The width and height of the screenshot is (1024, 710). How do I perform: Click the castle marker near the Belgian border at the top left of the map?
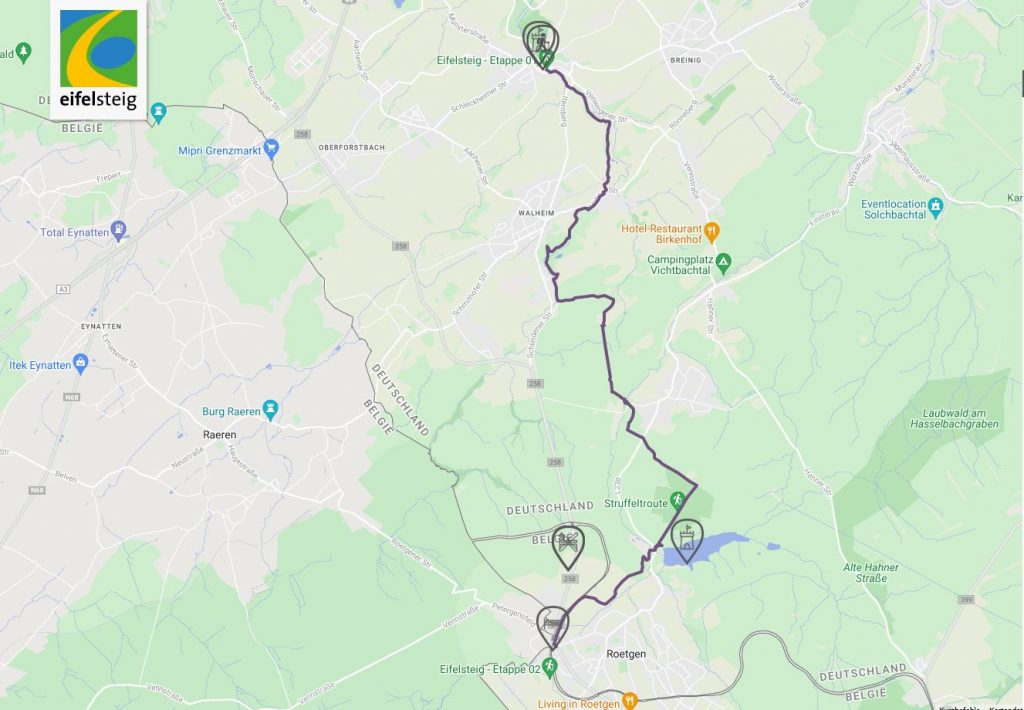[x=158, y=113]
